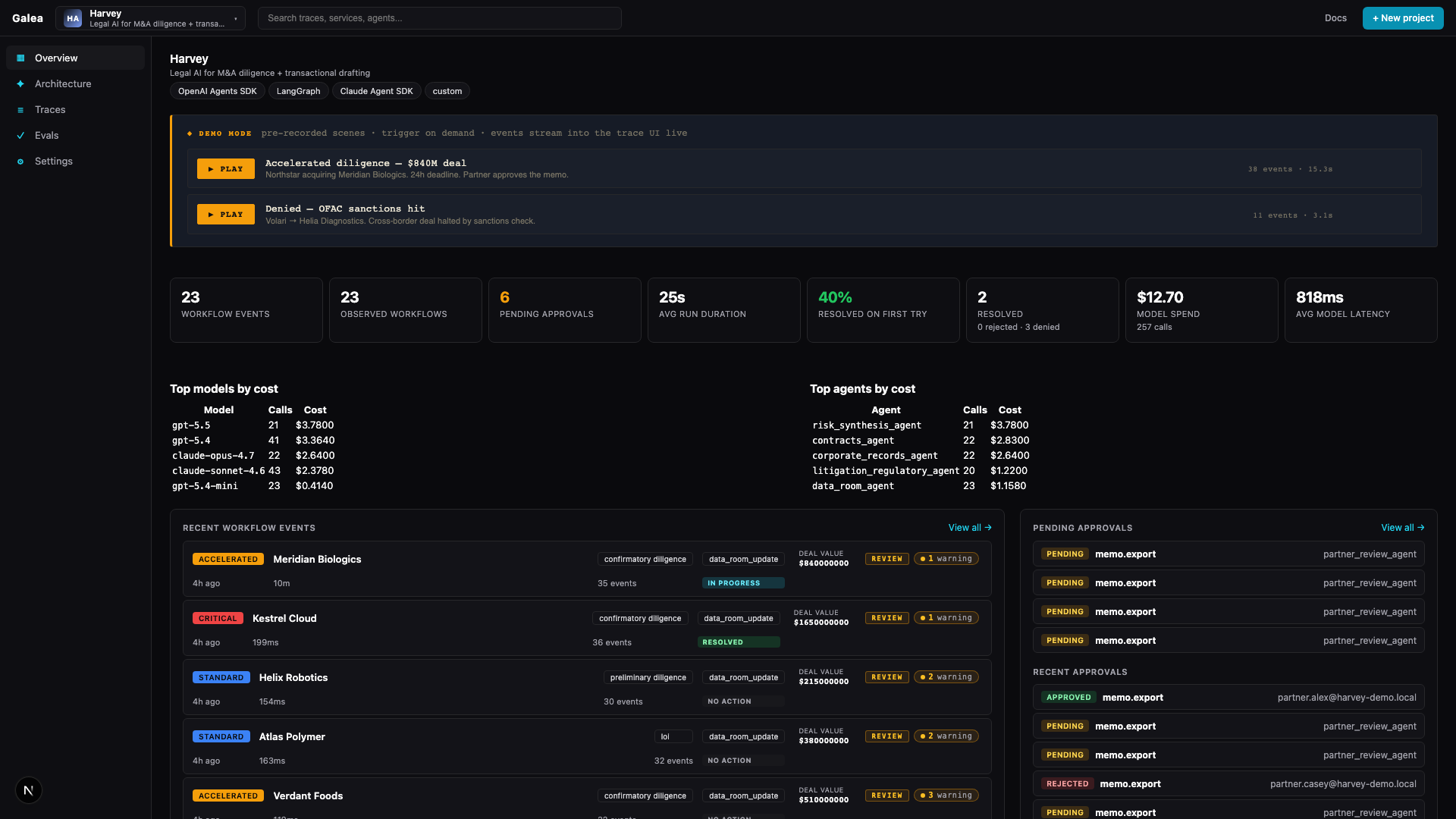Viewport: 1456px width, 819px height.
Task: Click the Review badge for Kestrel Cloud
Action: tap(887, 618)
